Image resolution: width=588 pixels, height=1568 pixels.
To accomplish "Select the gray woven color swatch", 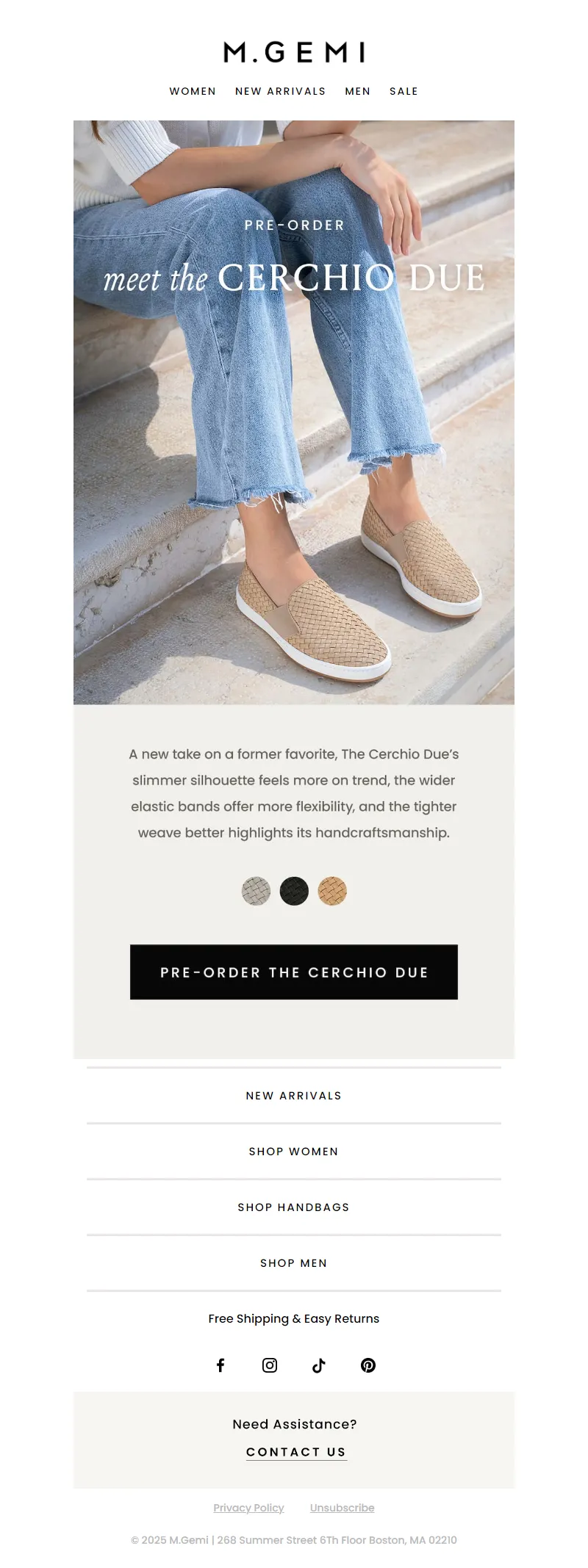I will click(x=256, y=891).
